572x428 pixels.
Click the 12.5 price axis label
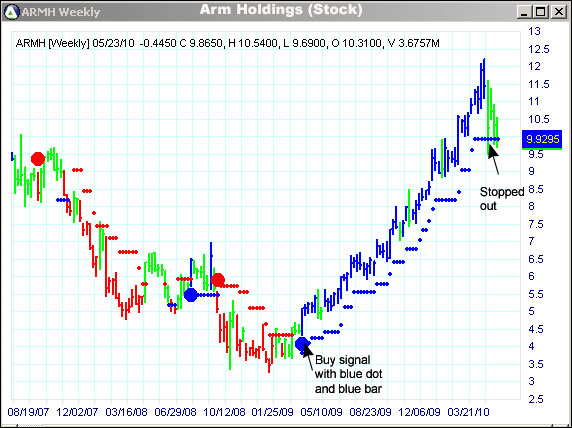click(x=539, y=49)
